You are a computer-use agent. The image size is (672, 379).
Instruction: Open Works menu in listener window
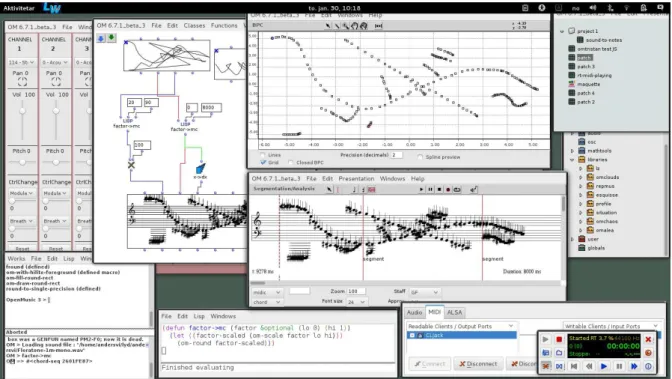click(16, 259)
